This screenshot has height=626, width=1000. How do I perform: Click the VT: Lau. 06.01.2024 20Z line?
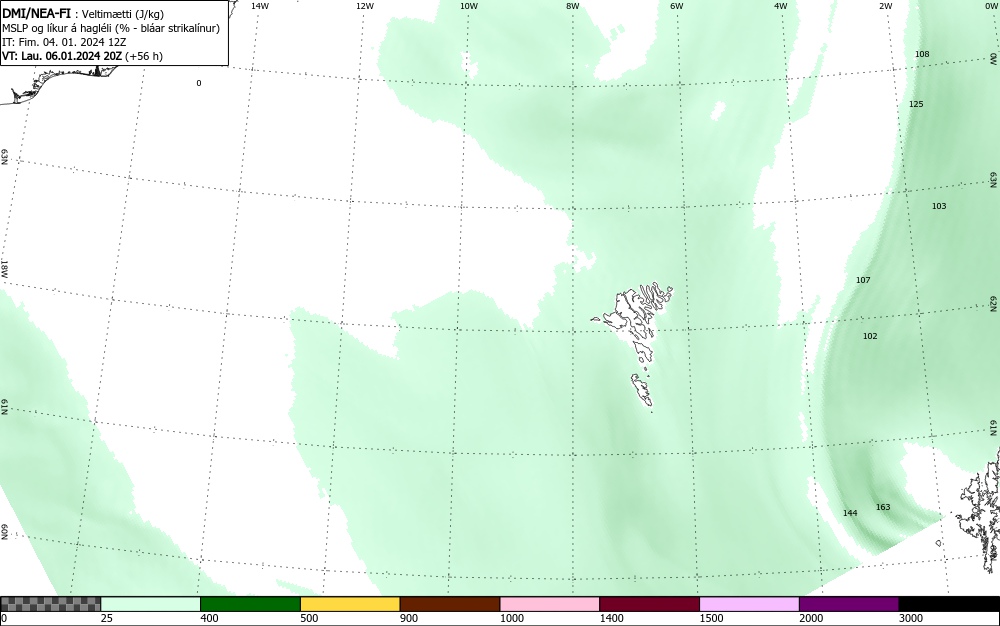pos(82,56)
